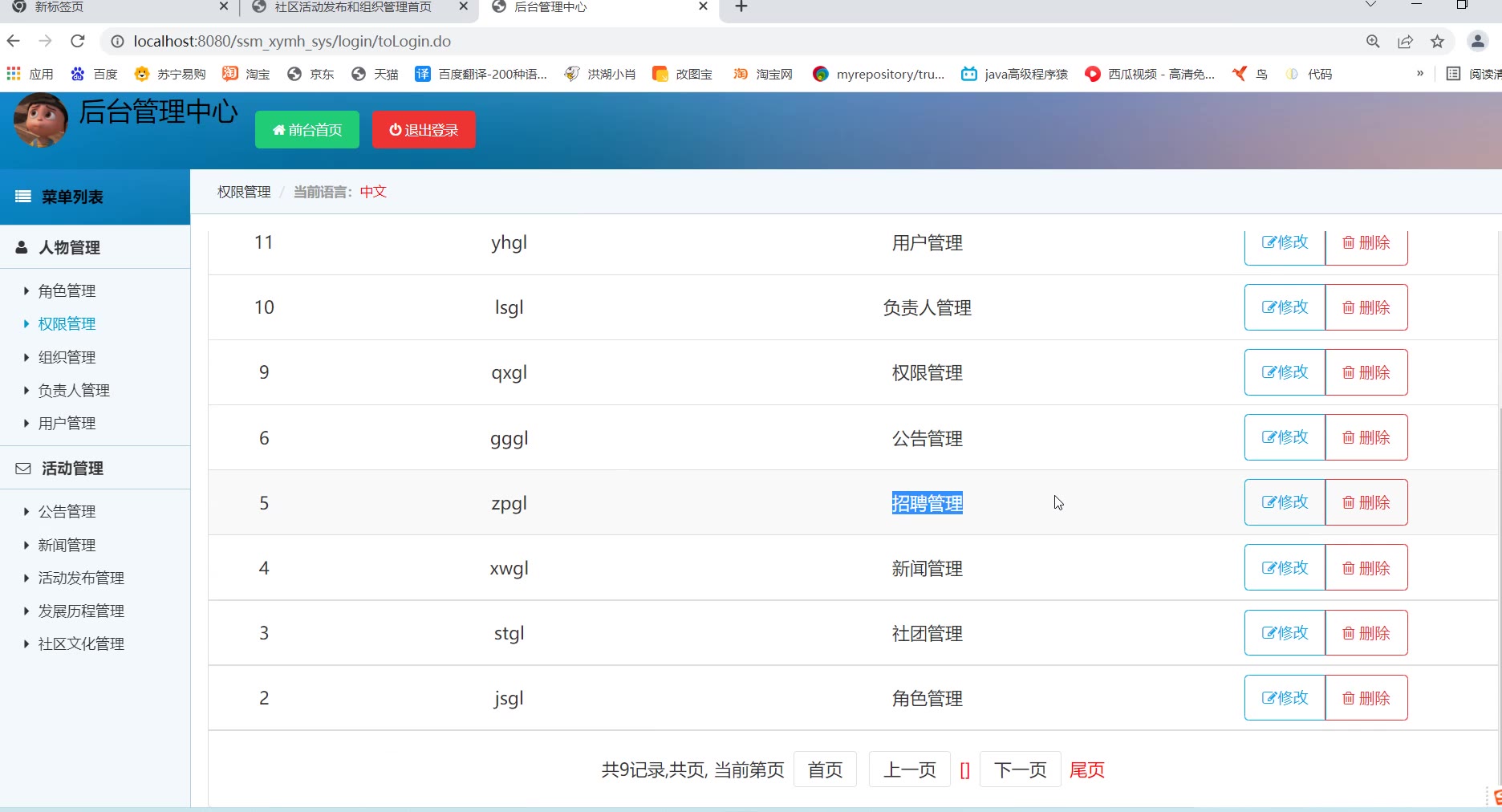Viewport: 1502px width, 812px height.
Task: Open 发展历程管理 in the sidebar
Action: (81, 611)
